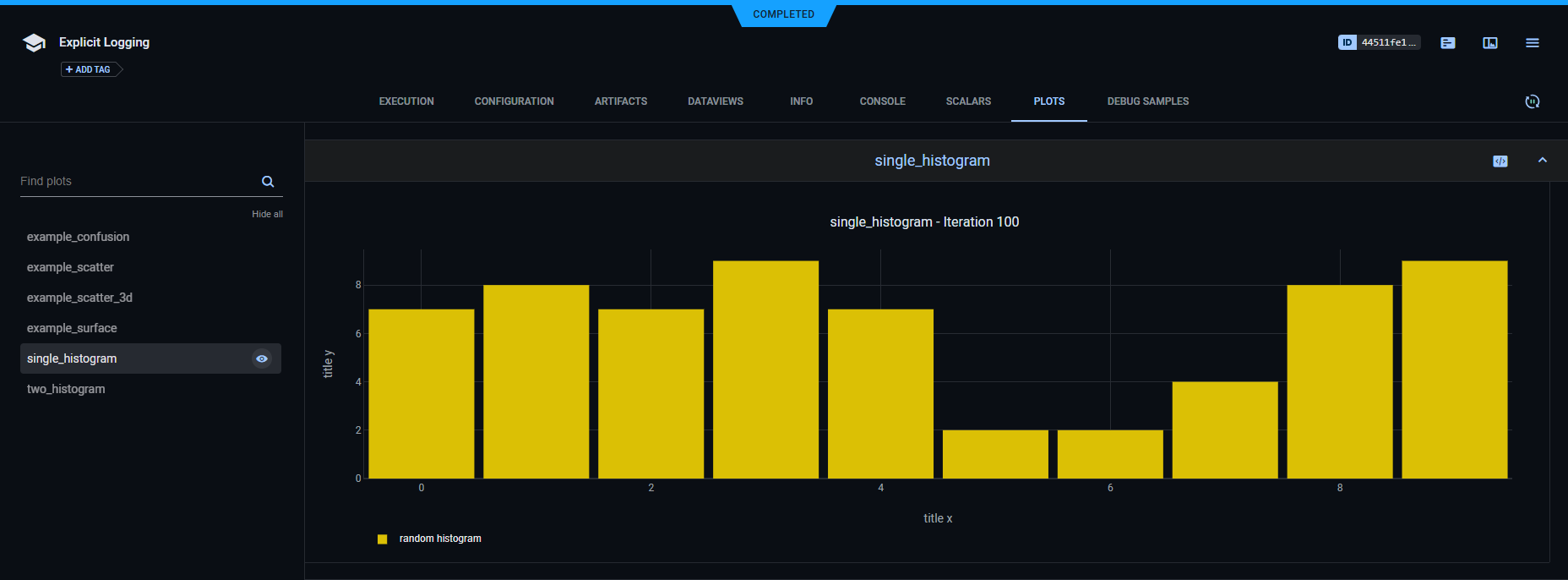
Task: Click the auto-refresh icon
Action: (1533, 101)
